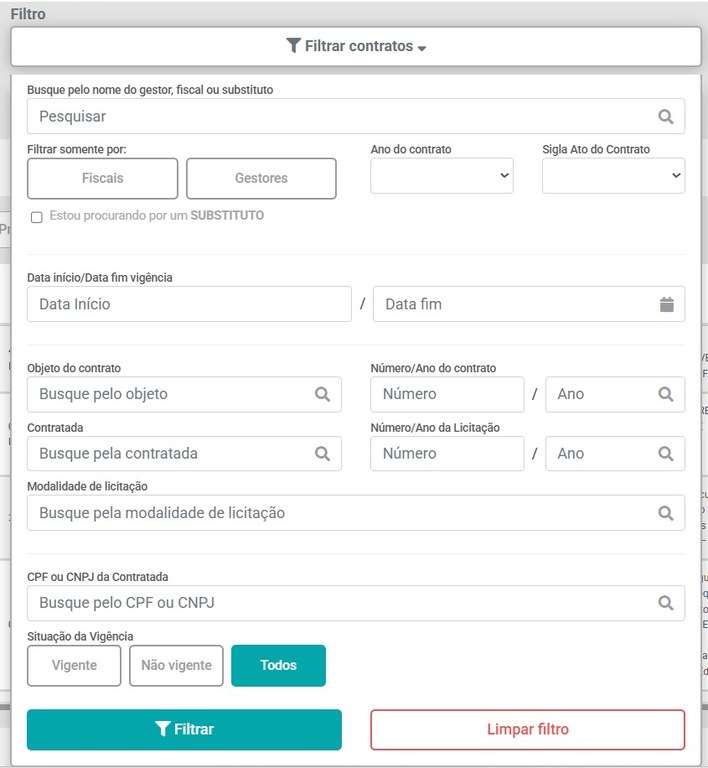
Task: Open the Sigla Ato do Contrato dropdown
Action: pyautogui.click(x=613, y=176)
